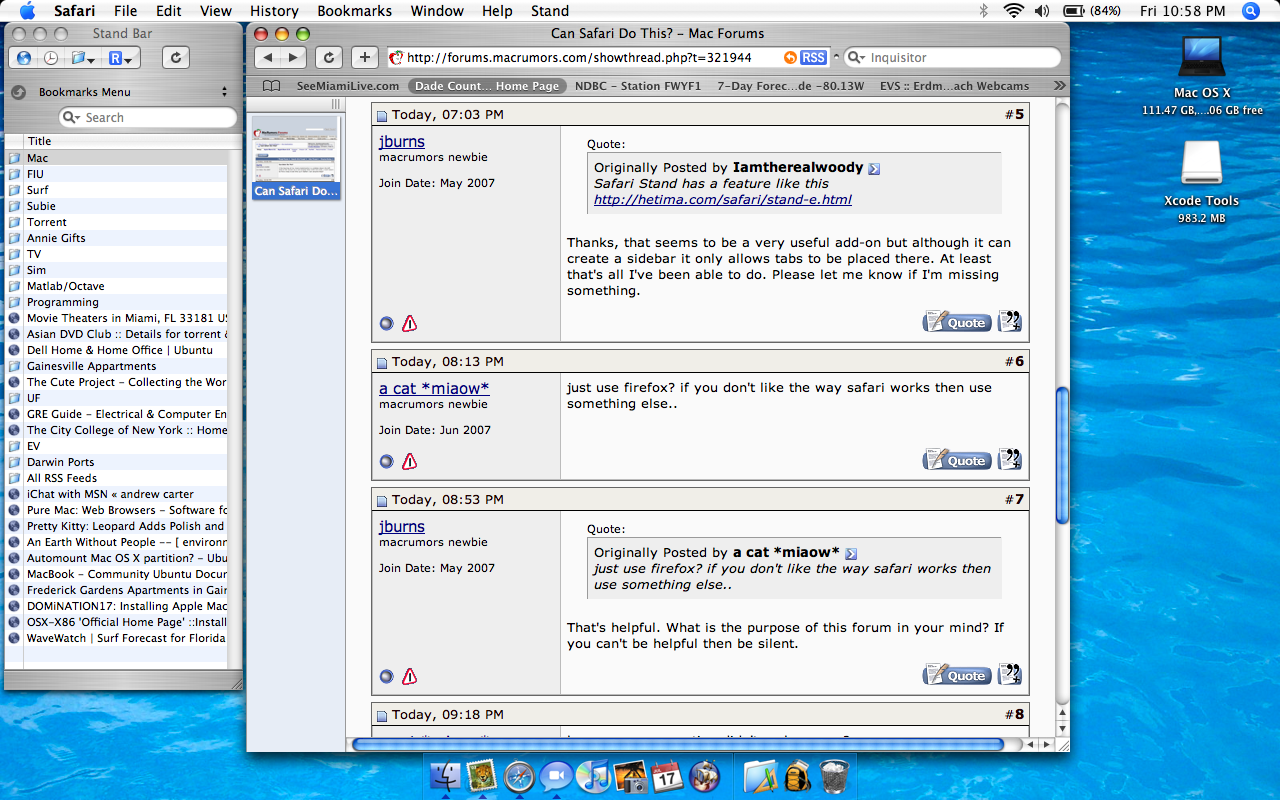Click multi-quote icon on post #6

point(1009,459)
